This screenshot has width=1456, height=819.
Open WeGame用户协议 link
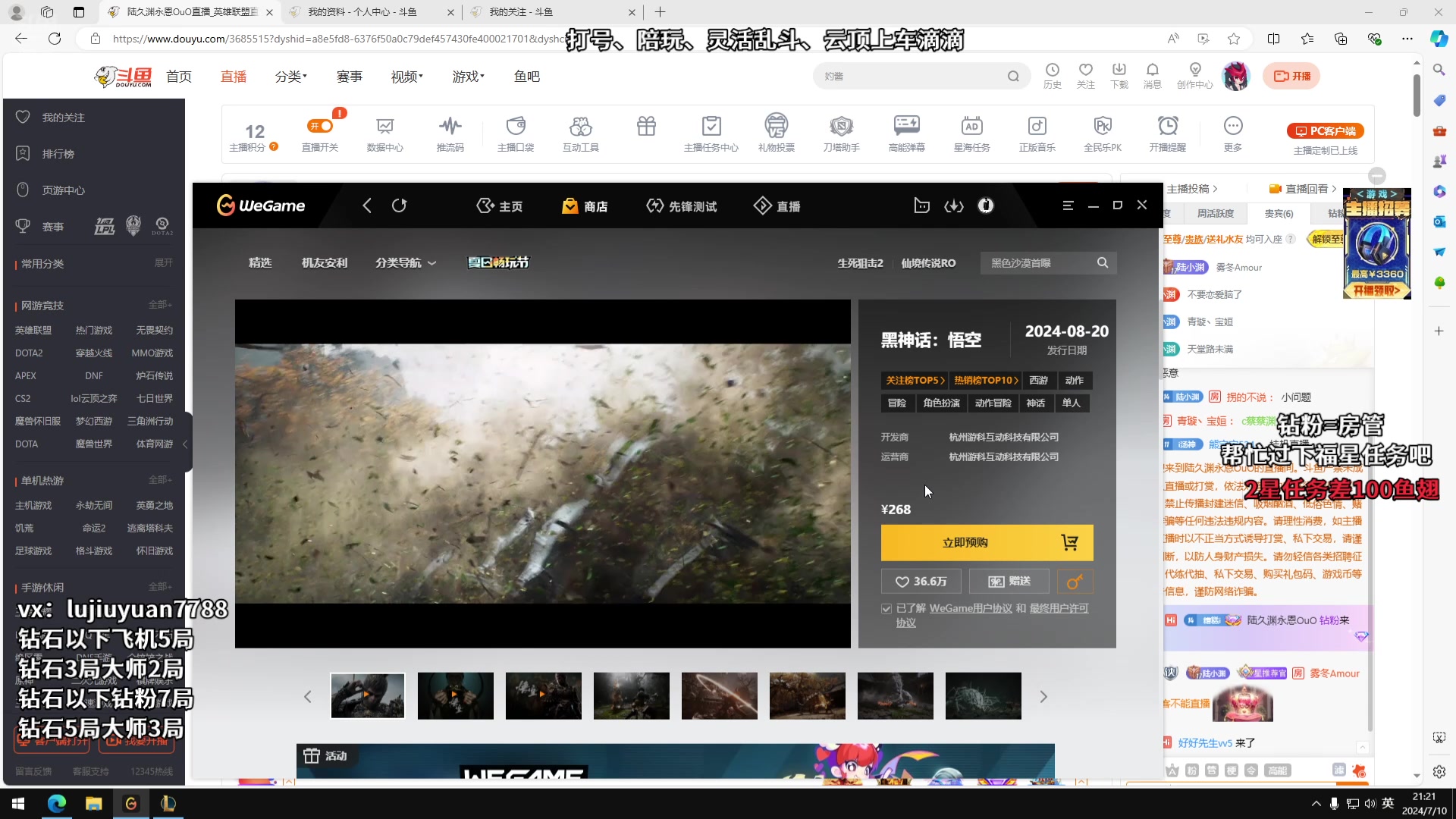coord(971,609)
